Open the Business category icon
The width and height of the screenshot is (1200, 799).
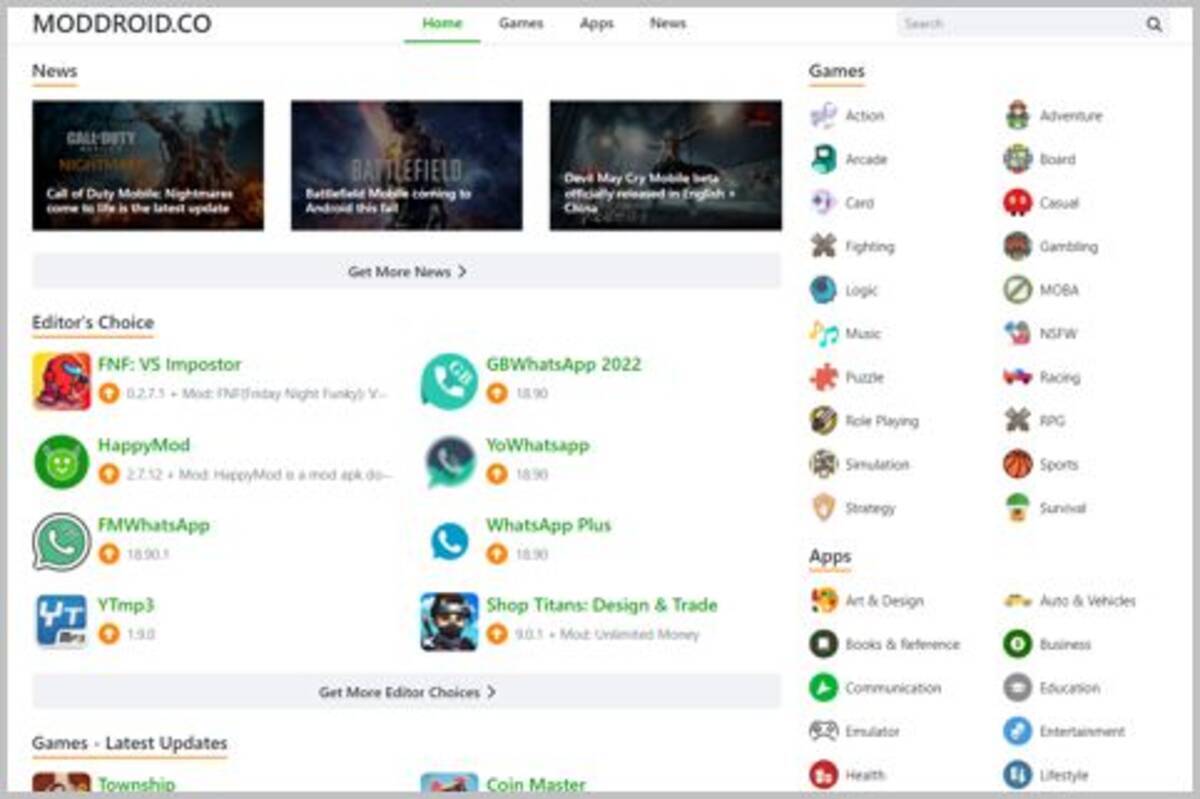[1017, 644]
